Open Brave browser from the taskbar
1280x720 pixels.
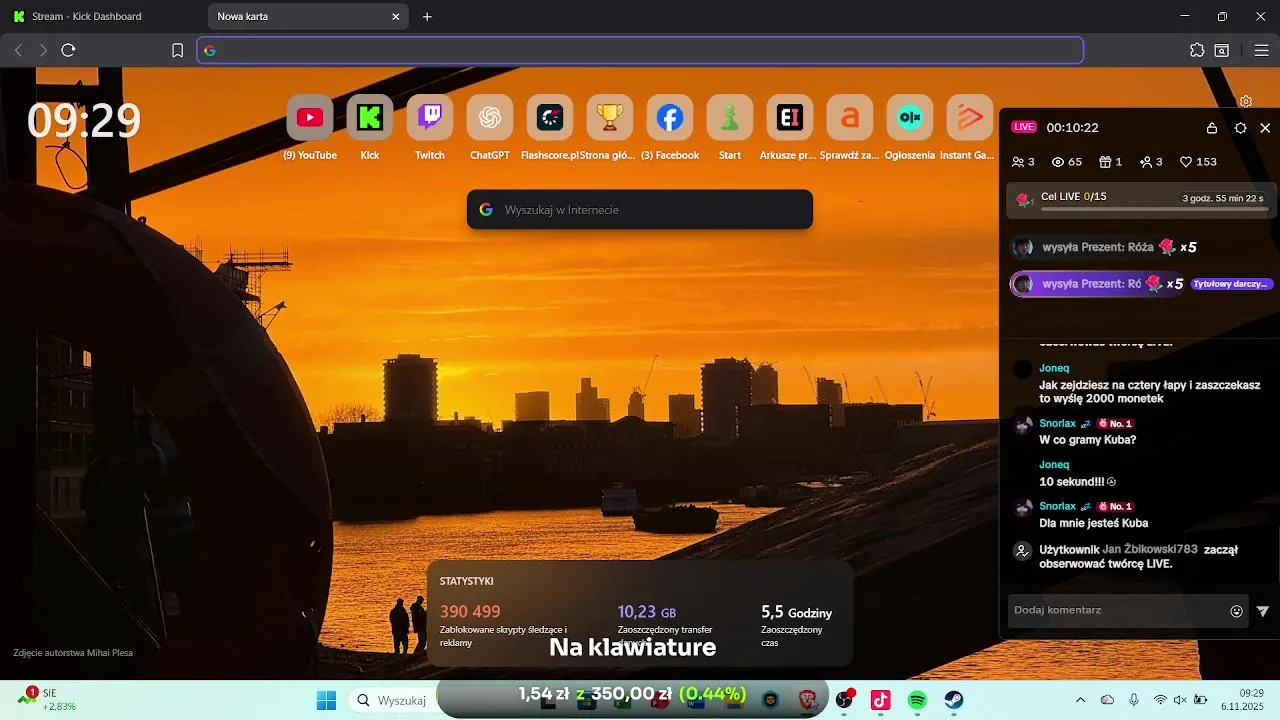(807, 700)
